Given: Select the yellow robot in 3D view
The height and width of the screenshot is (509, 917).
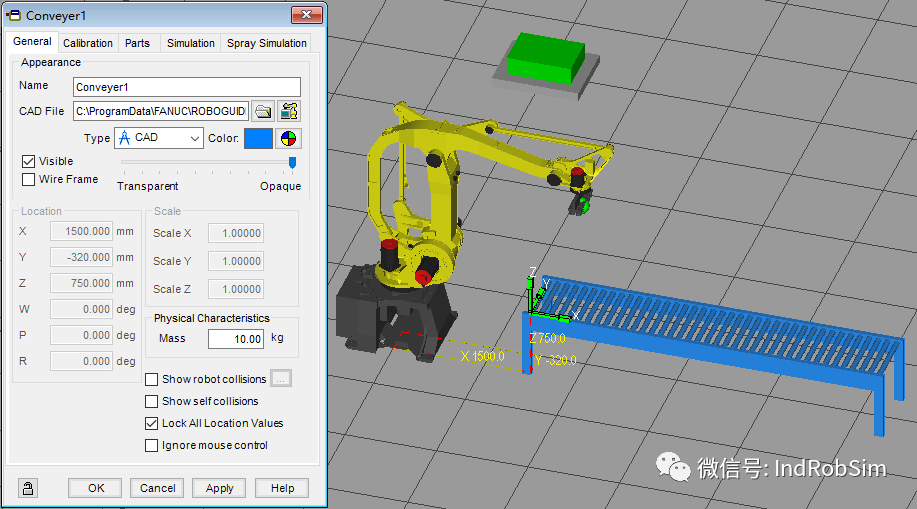Looking at the screenshot, I should click(x=444, y=193).
